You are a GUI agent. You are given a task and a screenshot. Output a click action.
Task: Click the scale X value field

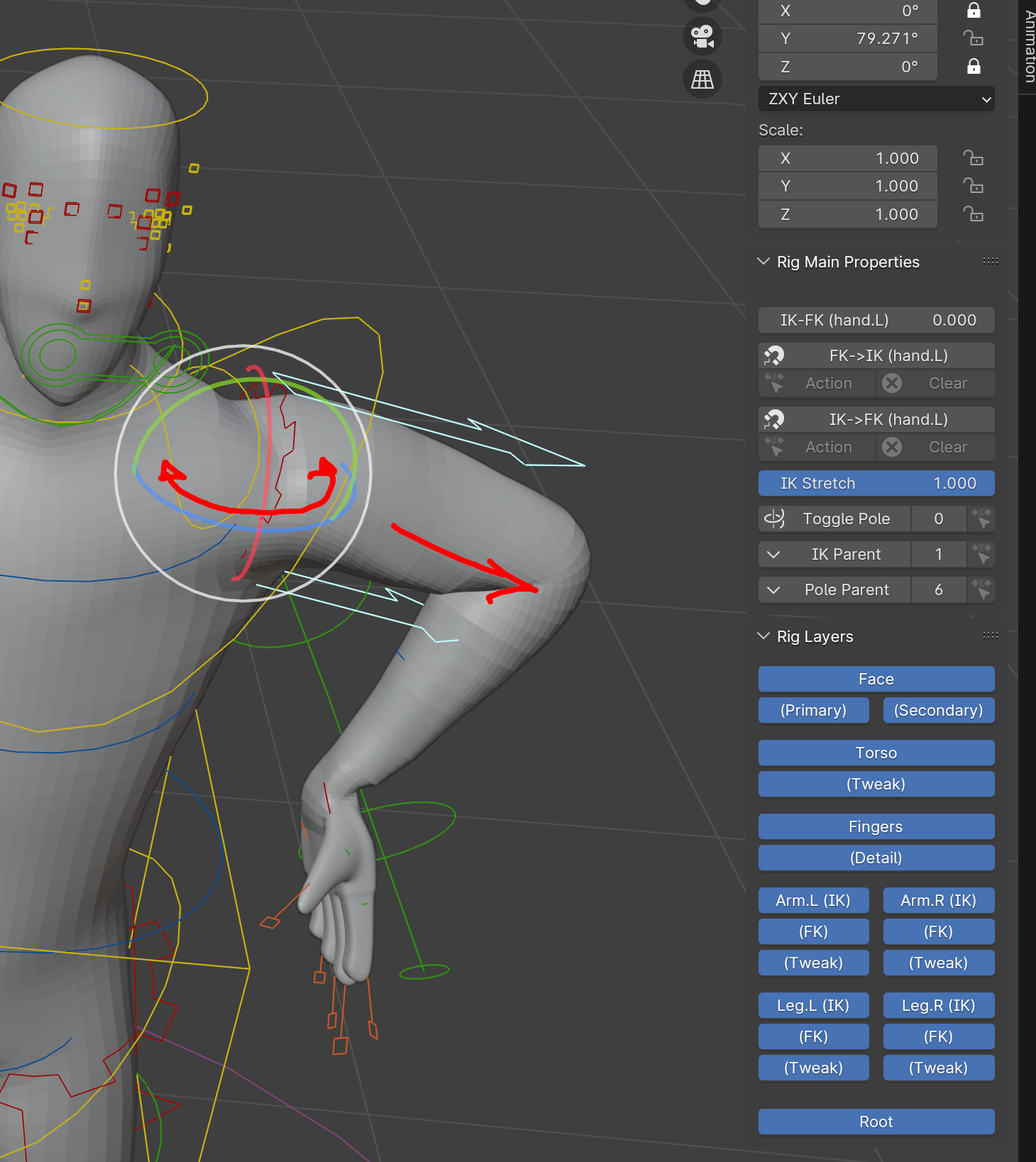(848, 158)
